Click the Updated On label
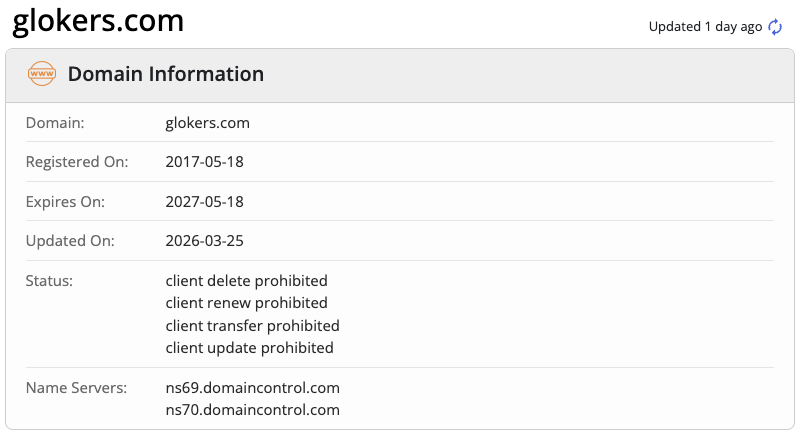Viewport: 804px width, 441px height. [70, 241]
